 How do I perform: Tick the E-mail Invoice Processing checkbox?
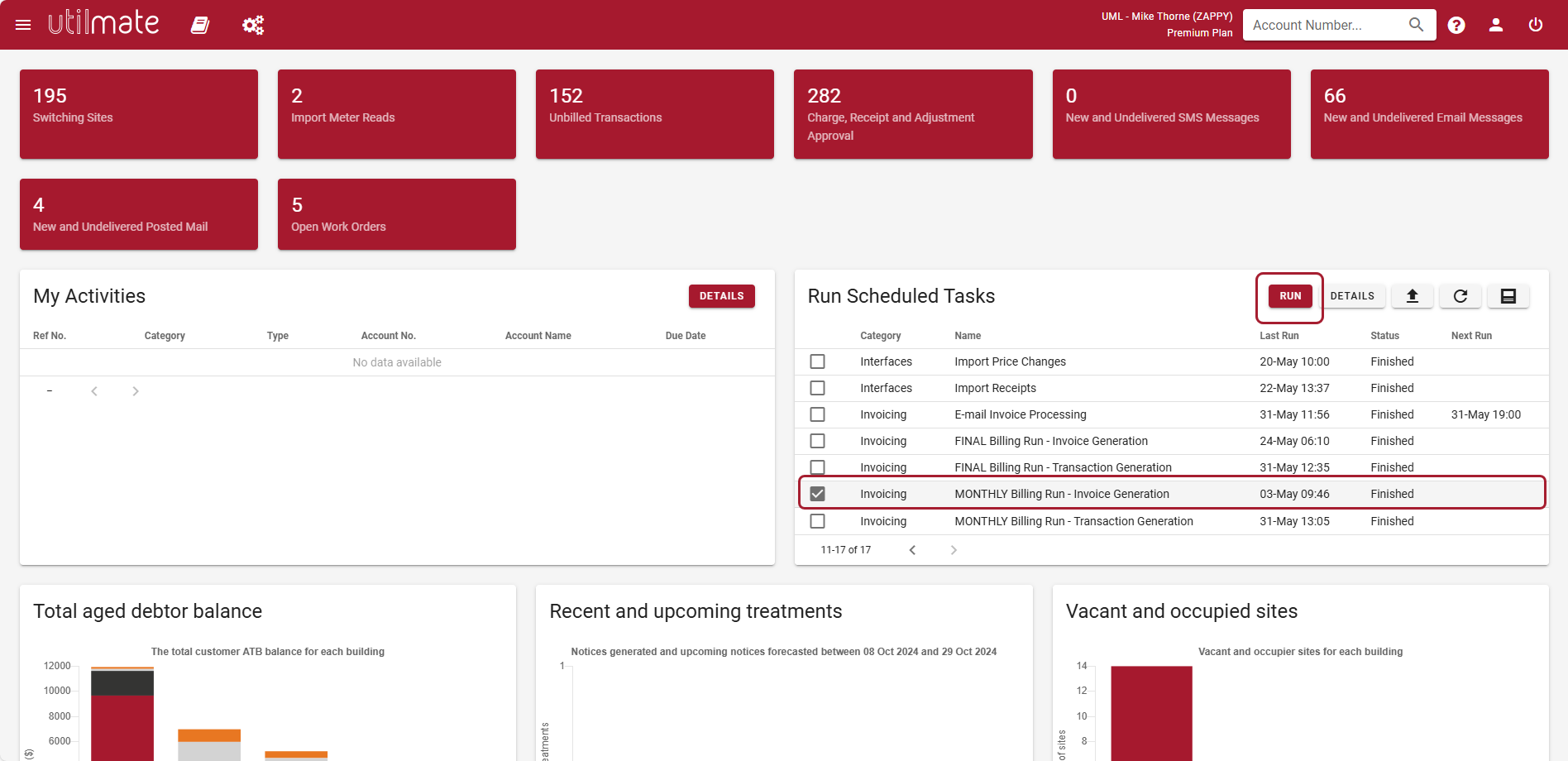point(817,414)
